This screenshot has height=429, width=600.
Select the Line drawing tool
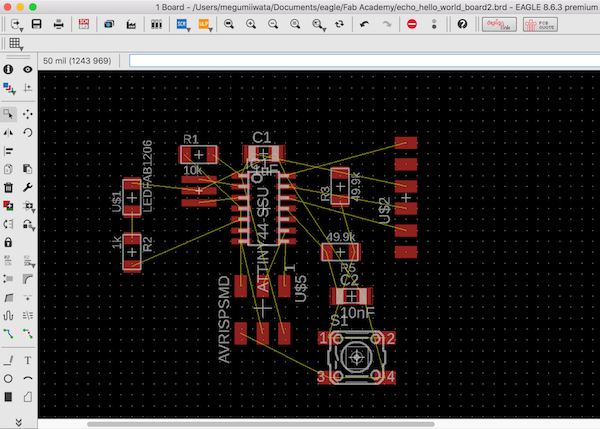(8, 360)
